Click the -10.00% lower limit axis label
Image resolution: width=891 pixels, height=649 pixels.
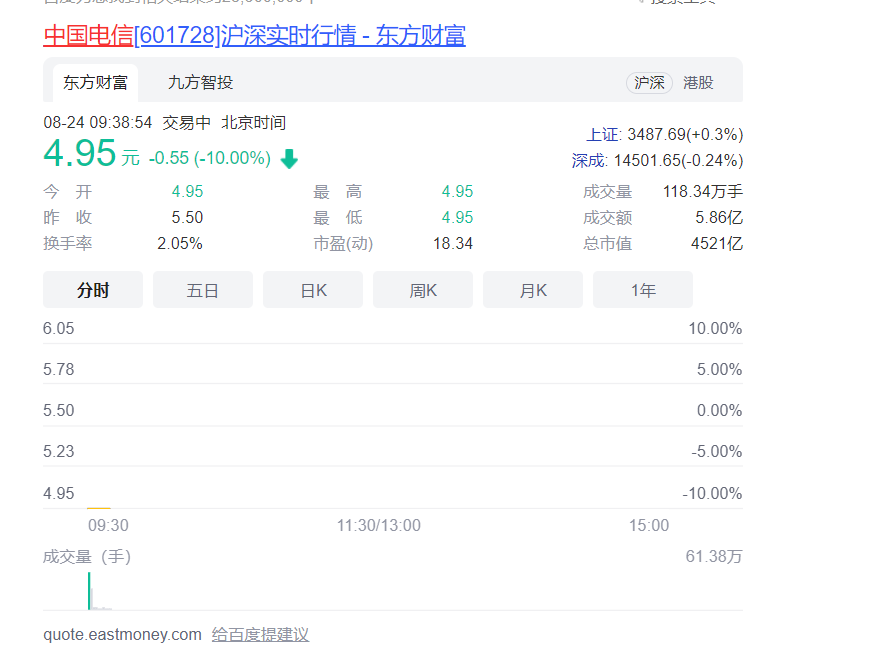tap(713, 493)
